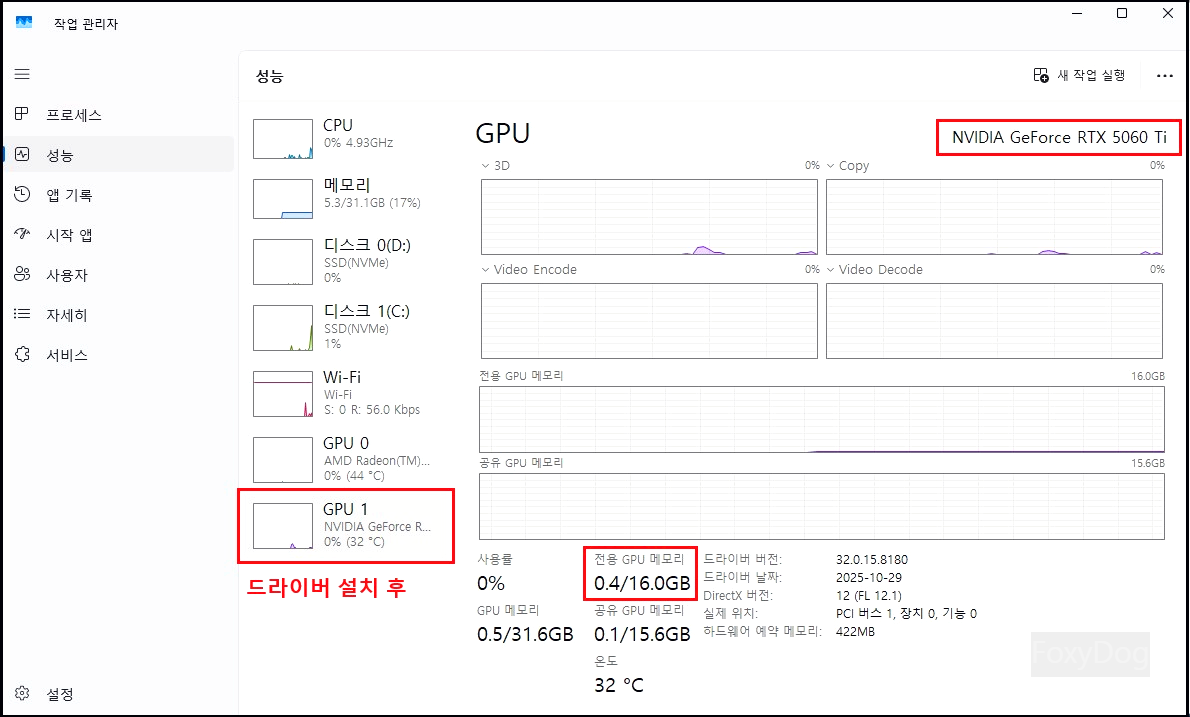This screenshot has height=717, width=1190.
Task: Click the 공유 GPU 메모리 usage graph
Action: (822, 507)
